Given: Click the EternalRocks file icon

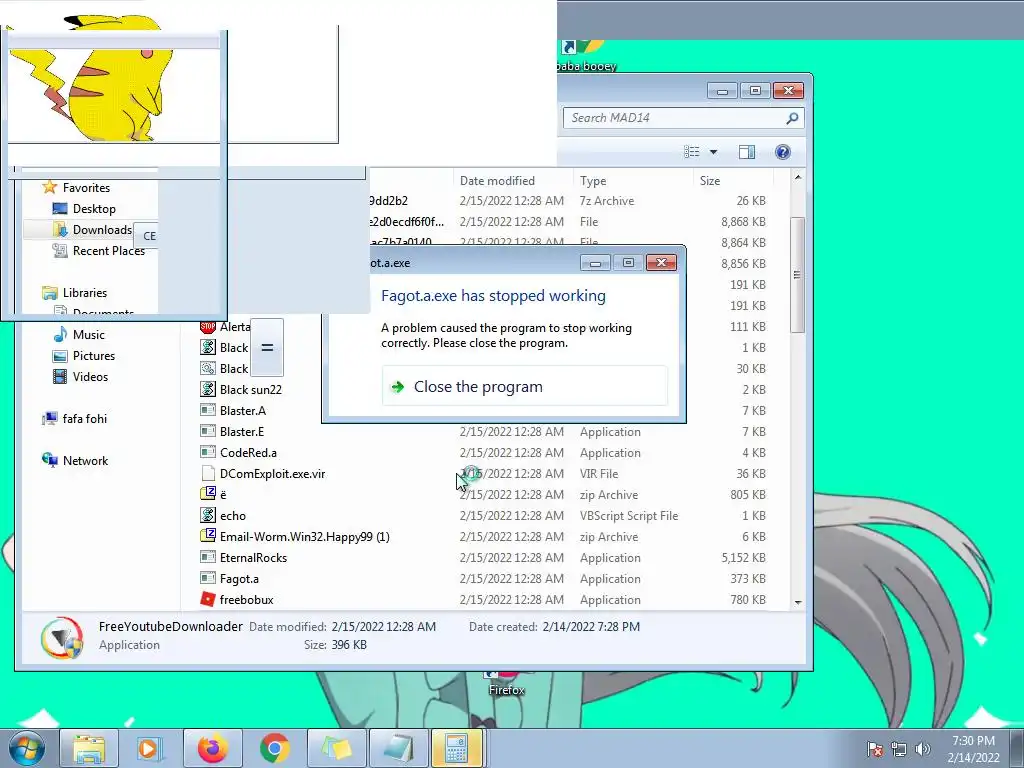Looking at the screenshot, I should tap(208, 558).
